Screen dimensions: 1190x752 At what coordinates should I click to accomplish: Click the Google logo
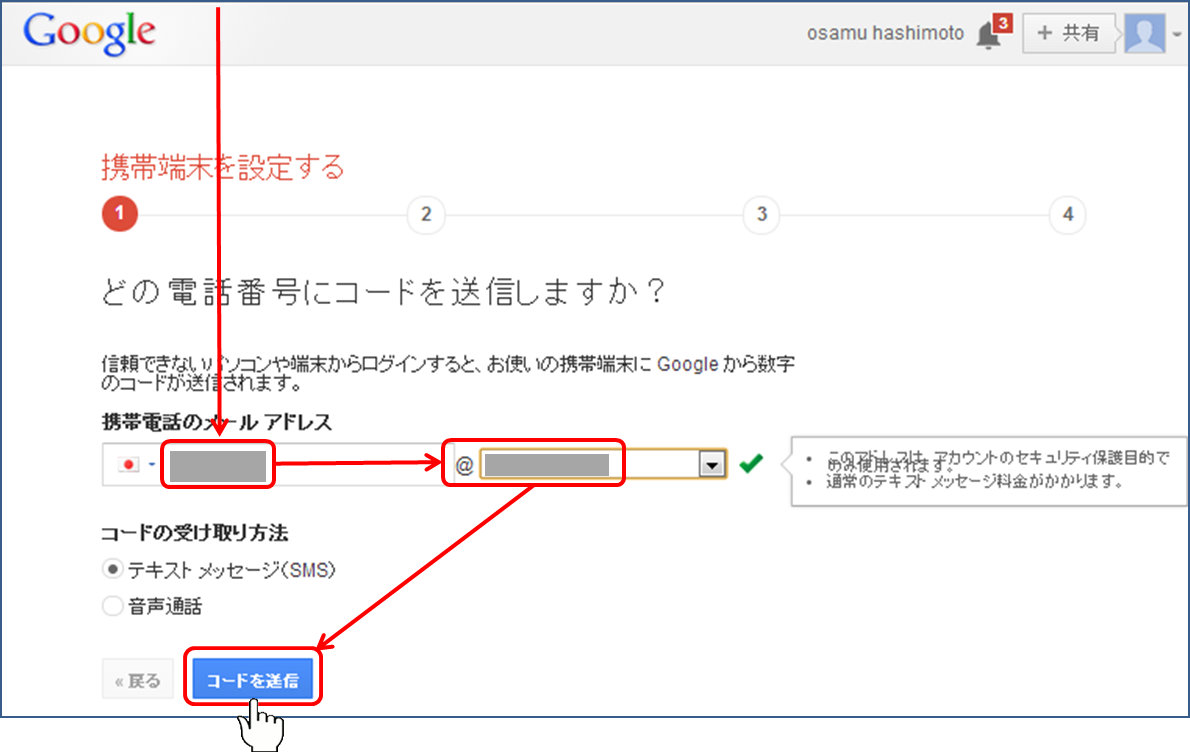point(89,33)
